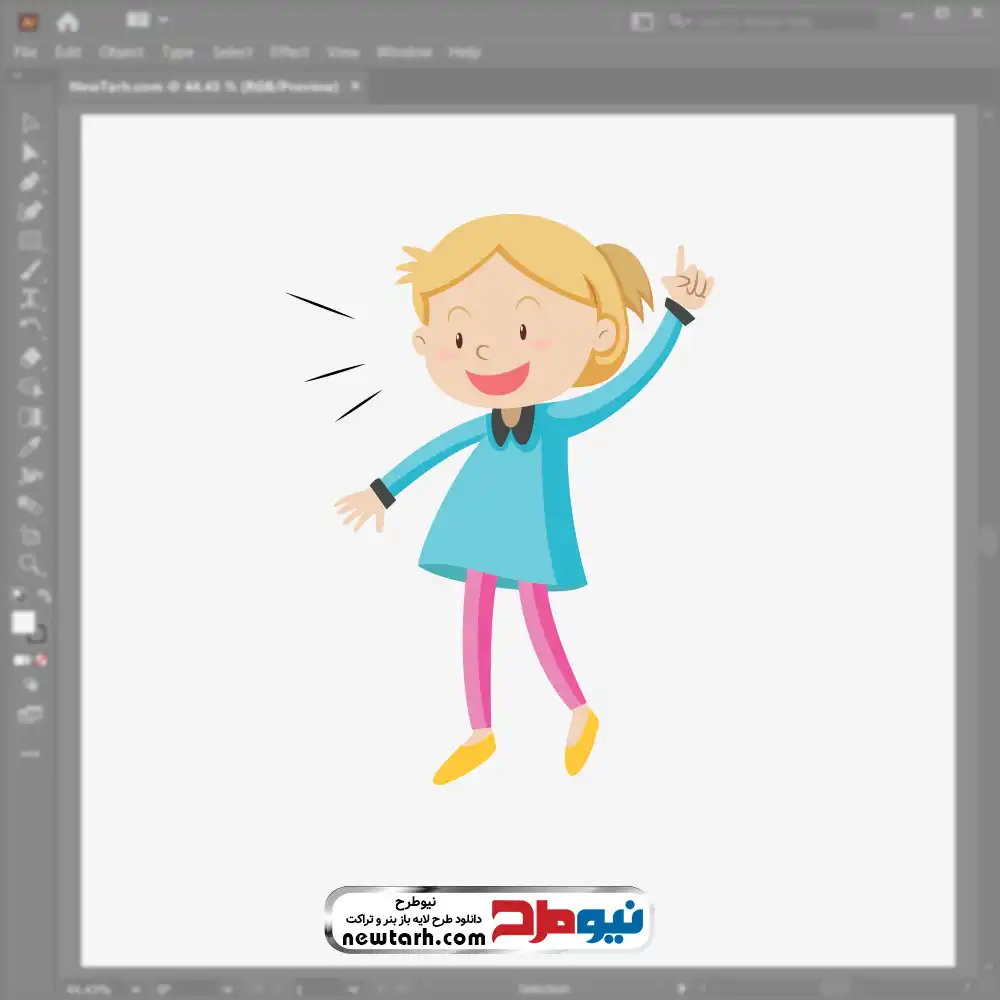The width and height of the screenshot is (1000, 1000).
Task: Select the Direct Selection tool
Action: pyautogui.click(x=30, y=152)
